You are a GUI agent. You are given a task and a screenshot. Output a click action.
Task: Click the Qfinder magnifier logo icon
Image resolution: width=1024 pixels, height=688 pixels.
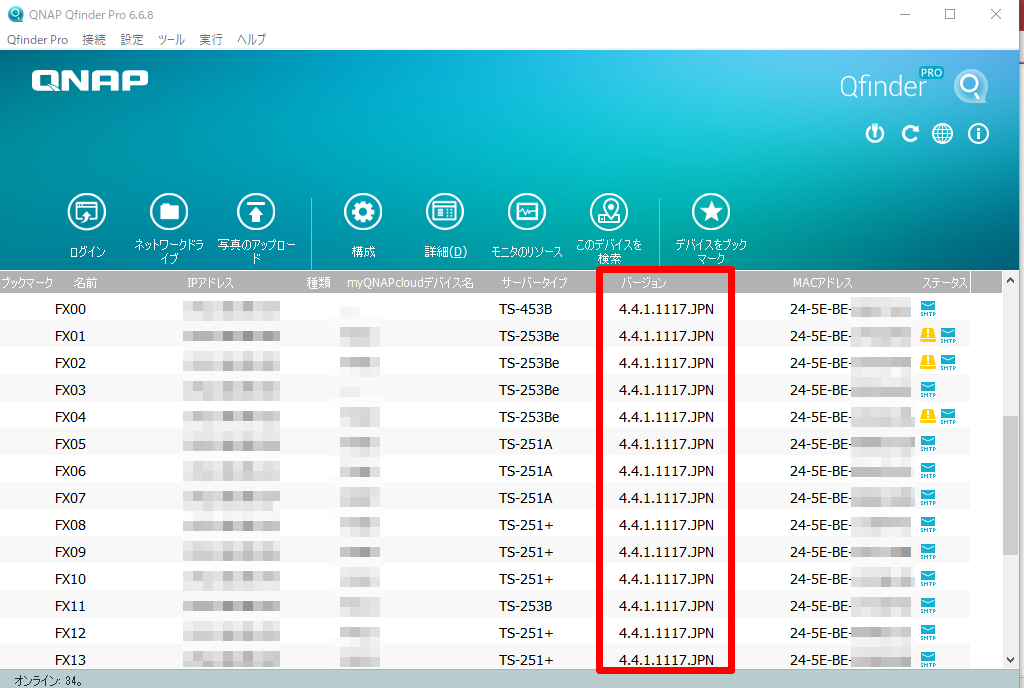coord(970,86)
